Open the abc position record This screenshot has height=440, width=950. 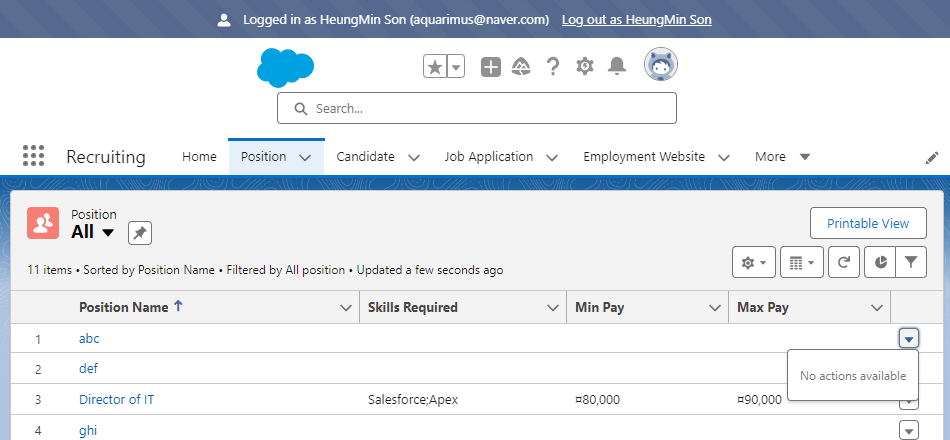pos(89,338)
